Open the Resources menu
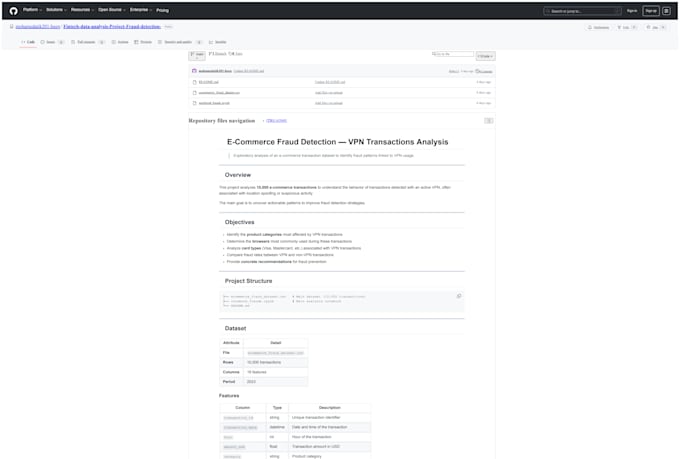Screen dimensions: 680x459 click(82, 10)
